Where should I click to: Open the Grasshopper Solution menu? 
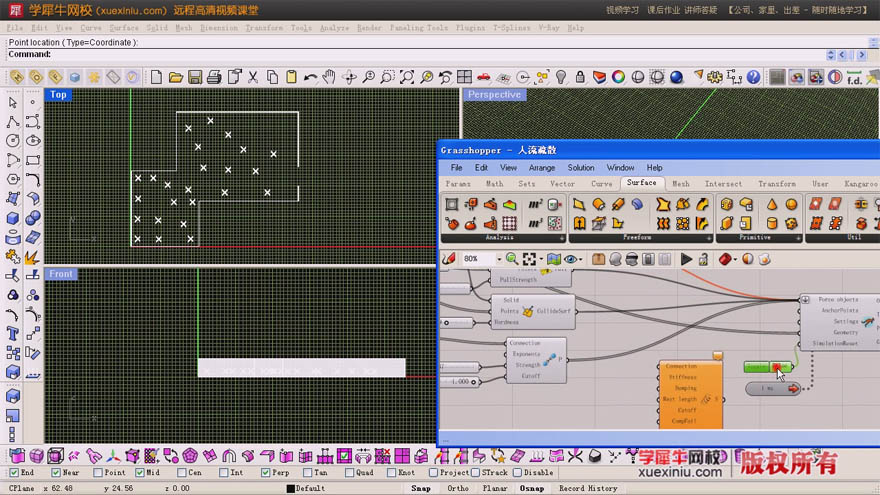[580, 167]
